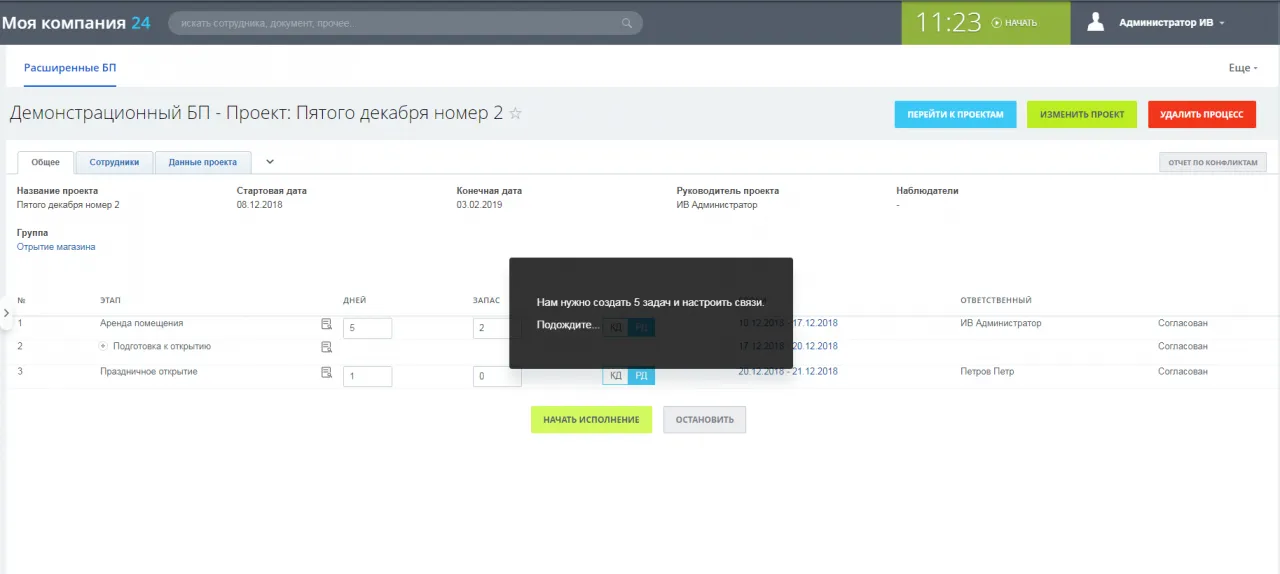The height and width of the screenshot is (574, 1280).
Task: Expand more tabs chevron after Данные проекта
Action: (269, 161)
